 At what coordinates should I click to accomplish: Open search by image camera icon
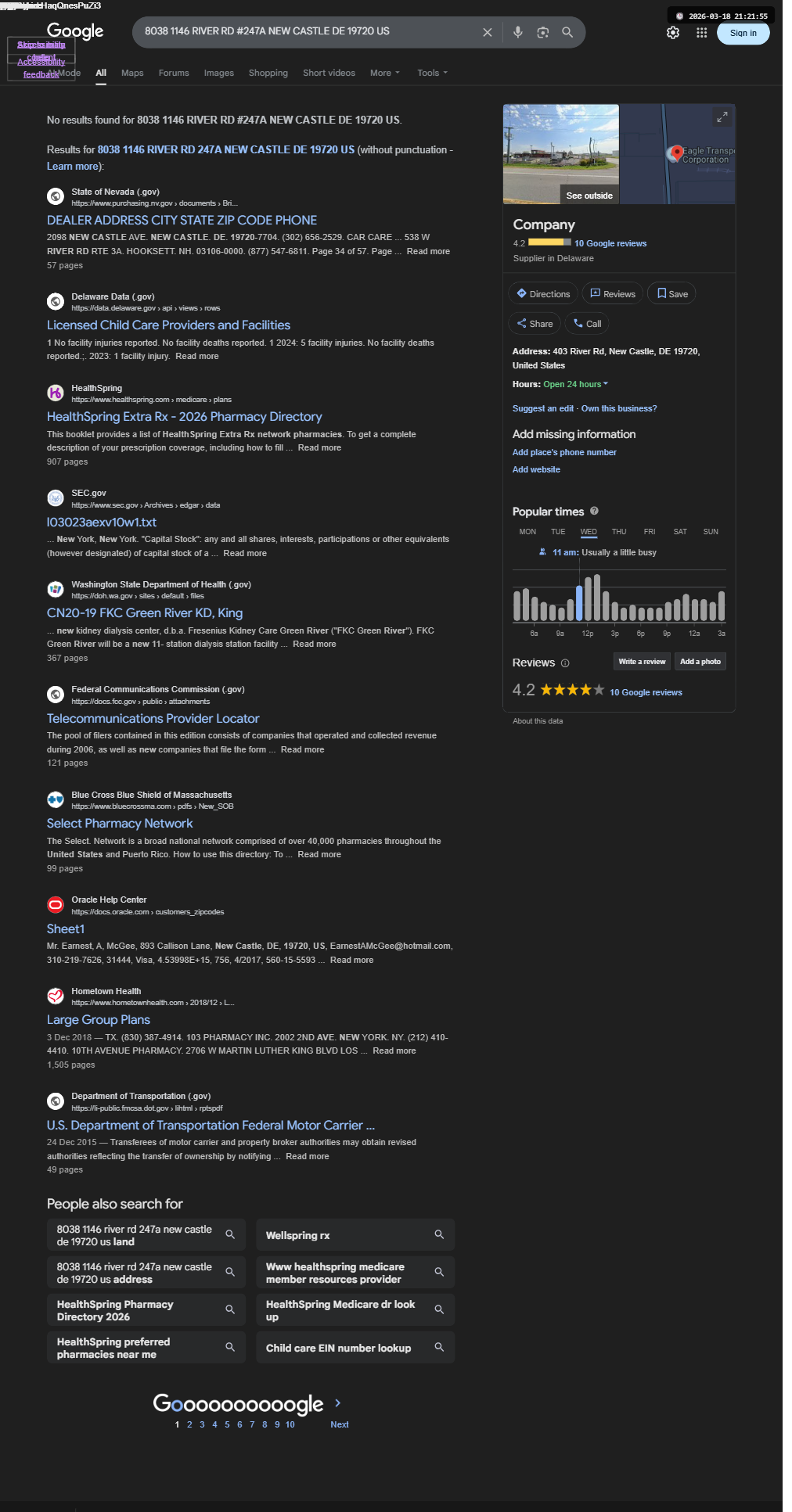(x=542, y=32)
